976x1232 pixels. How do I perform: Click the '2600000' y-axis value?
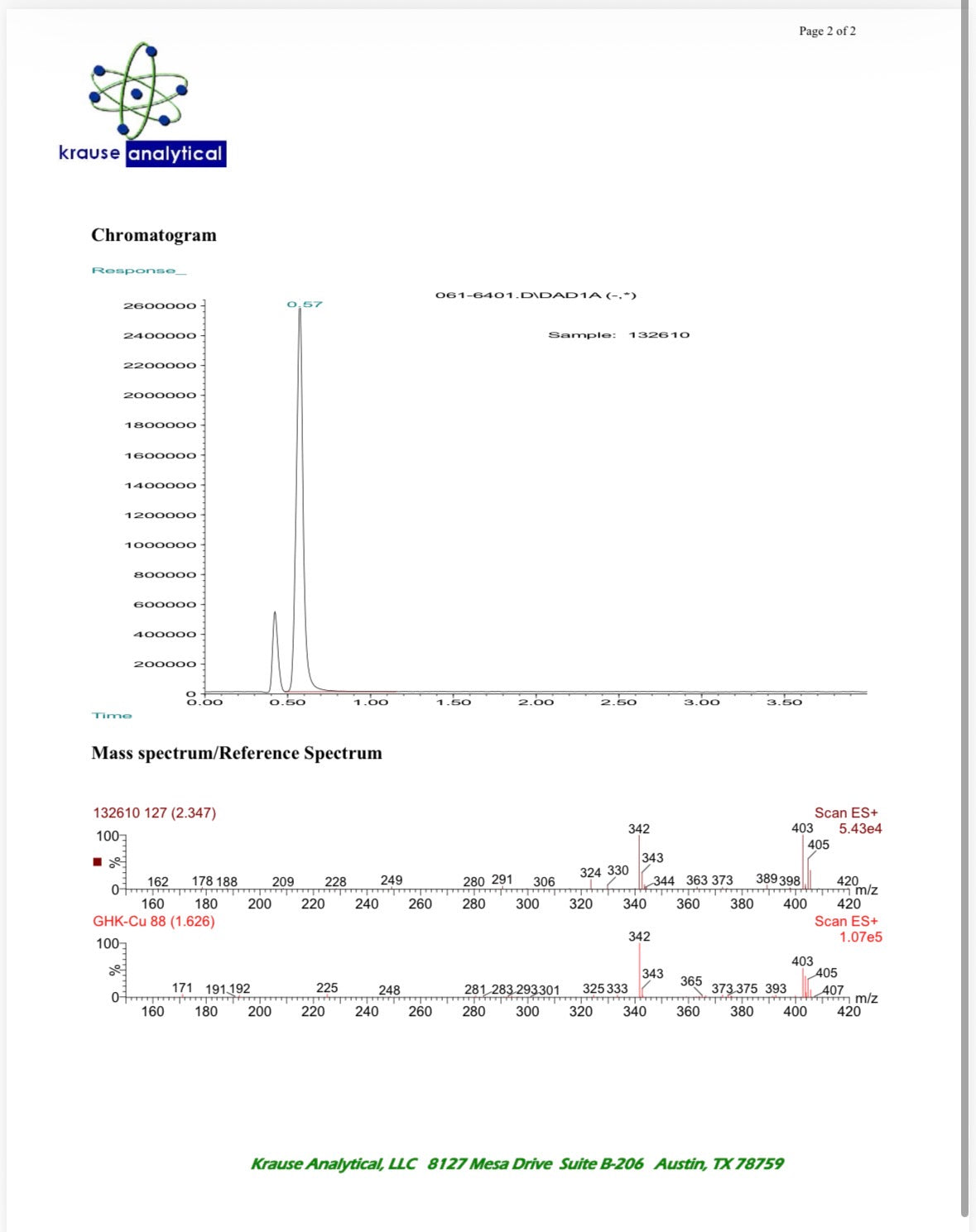pos(160,306)
